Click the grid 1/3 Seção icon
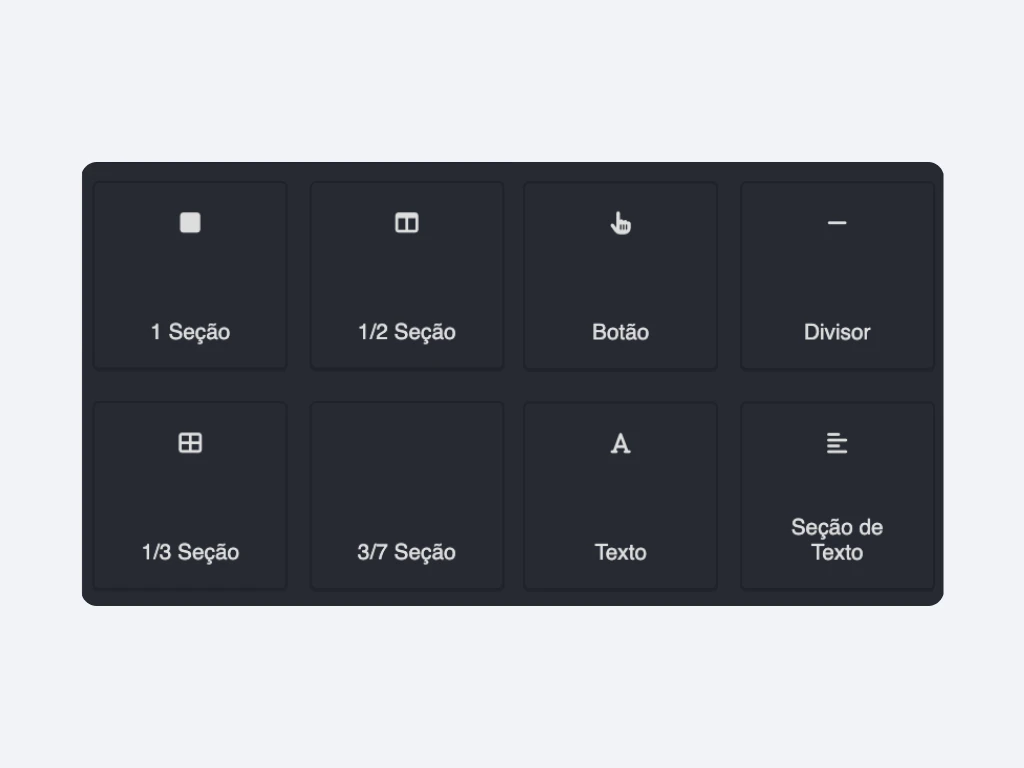This screenshot has width=1024, height=768. [x=190, y=443]
